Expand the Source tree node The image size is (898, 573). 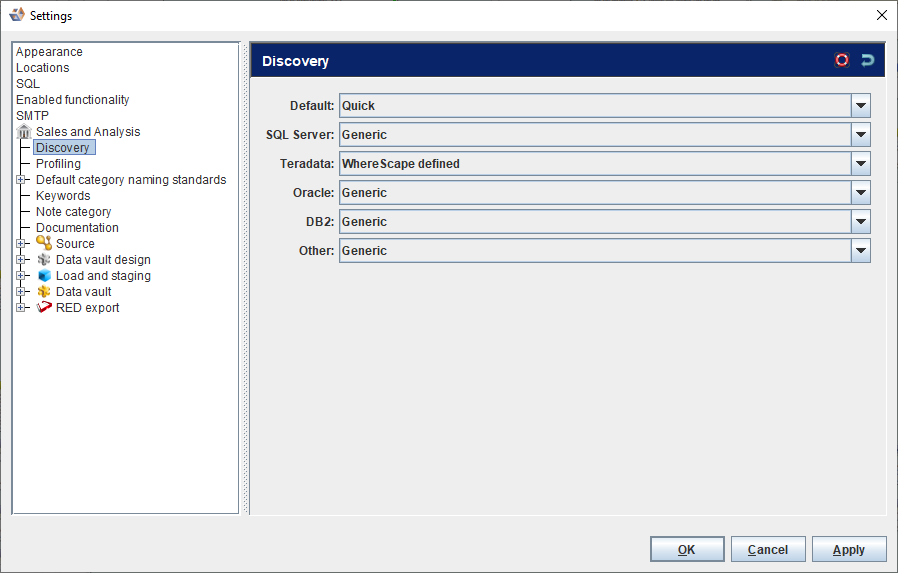[21, 244]
